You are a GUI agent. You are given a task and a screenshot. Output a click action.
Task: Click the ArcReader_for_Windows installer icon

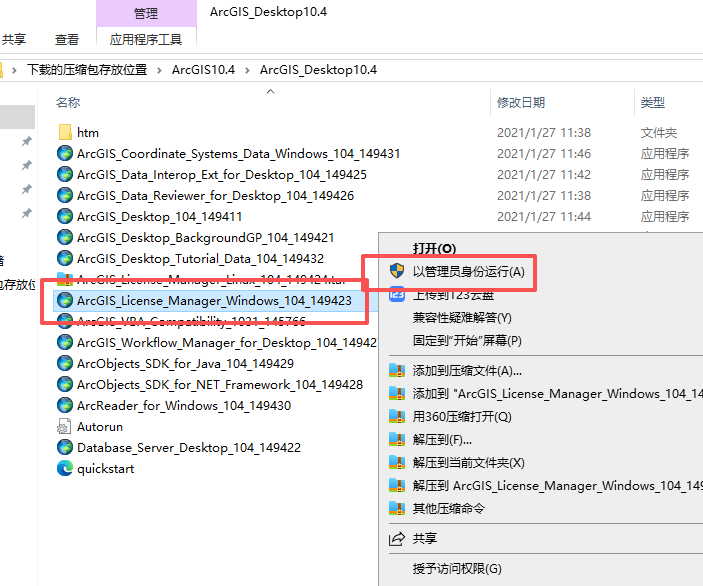point(65,405)
